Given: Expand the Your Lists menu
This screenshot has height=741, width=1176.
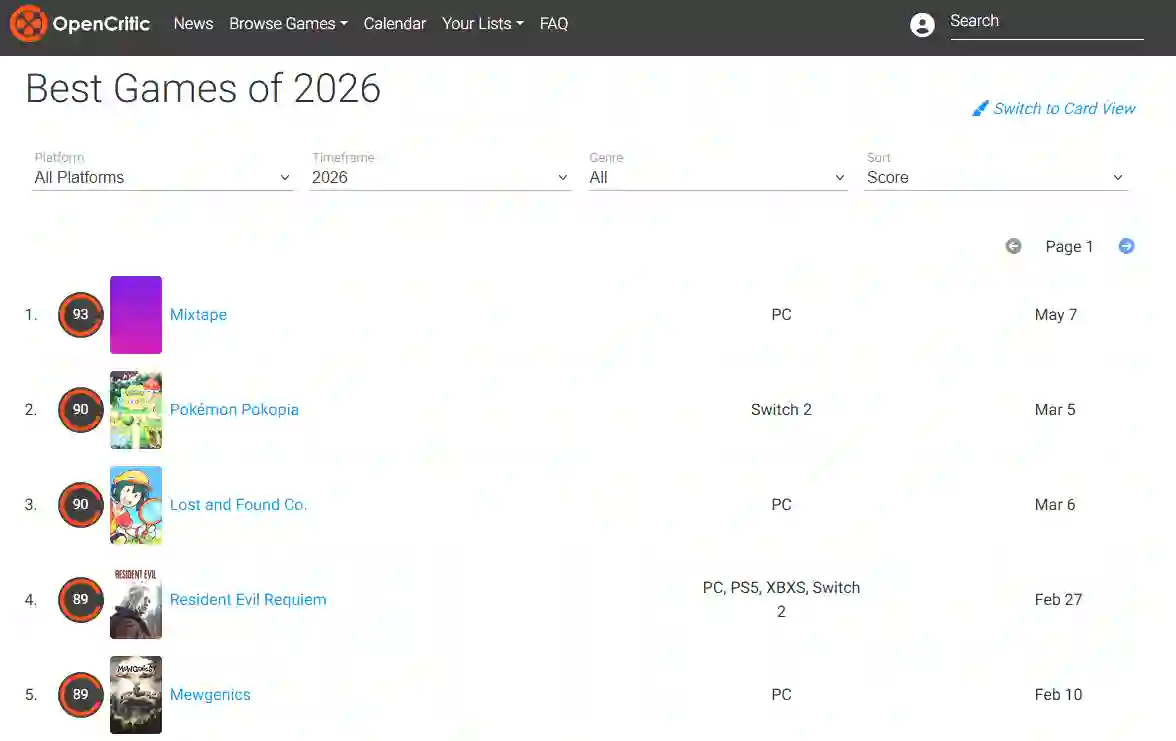Looking at the screenshot, I should (482, 24).
